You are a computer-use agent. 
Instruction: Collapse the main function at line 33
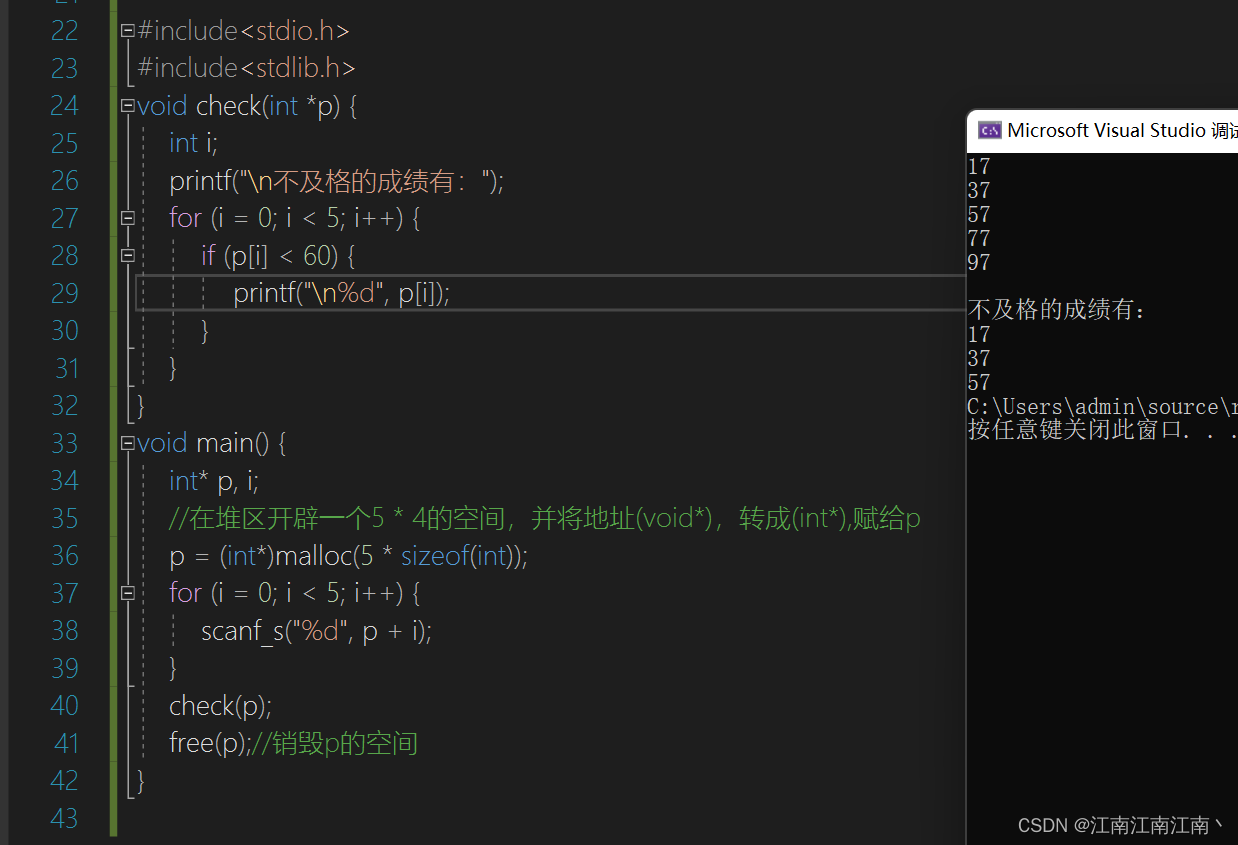coord(127,443)
